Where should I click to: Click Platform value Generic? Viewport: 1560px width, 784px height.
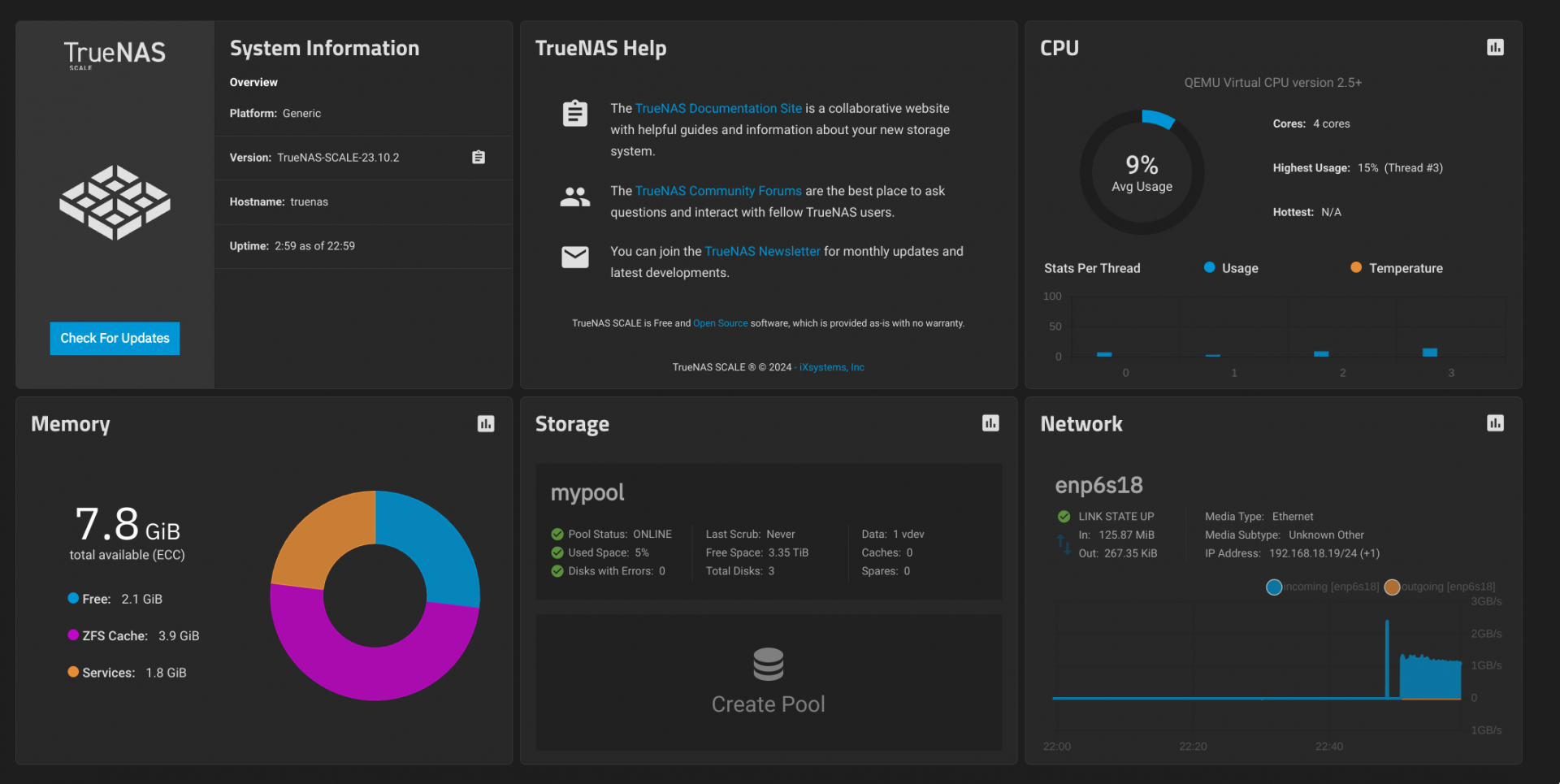(301, 114)
